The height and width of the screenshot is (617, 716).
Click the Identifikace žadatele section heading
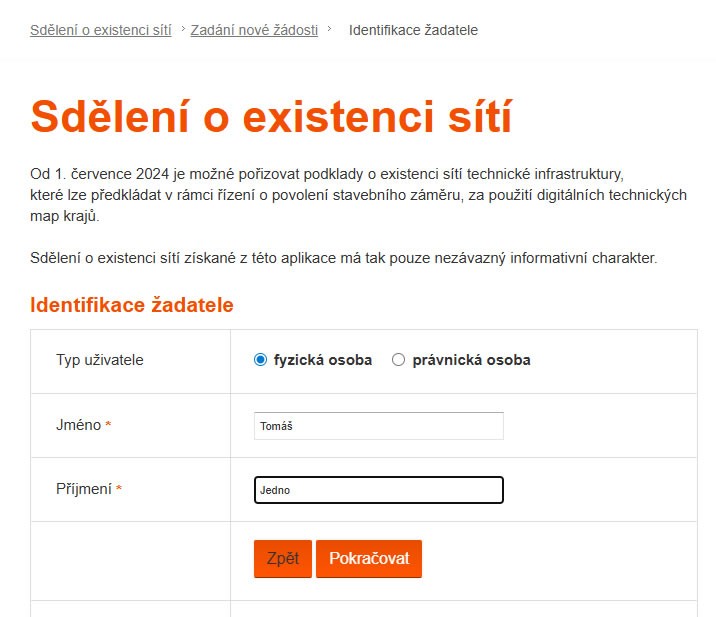pos(132,305)
